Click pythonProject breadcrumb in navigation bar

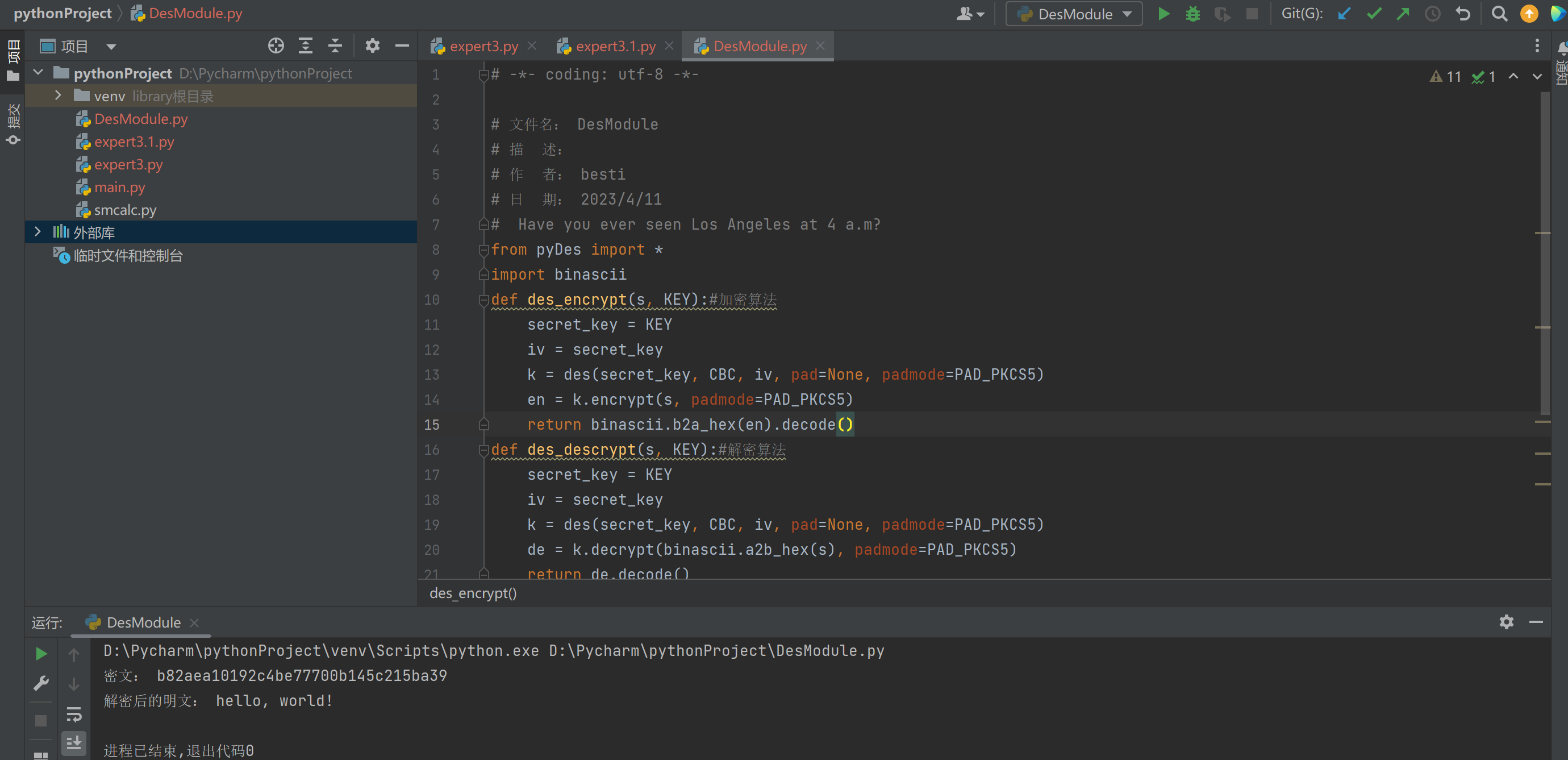62,14
